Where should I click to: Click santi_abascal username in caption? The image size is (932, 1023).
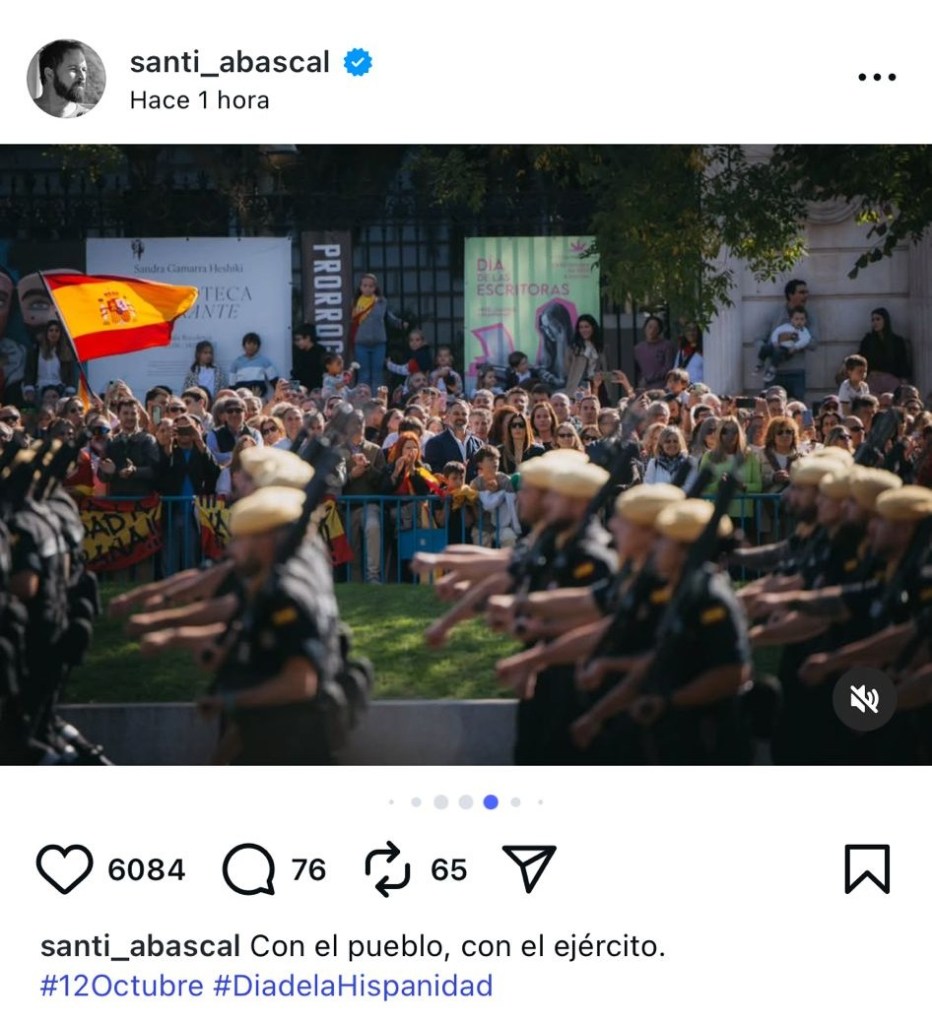tap(140, 946)
